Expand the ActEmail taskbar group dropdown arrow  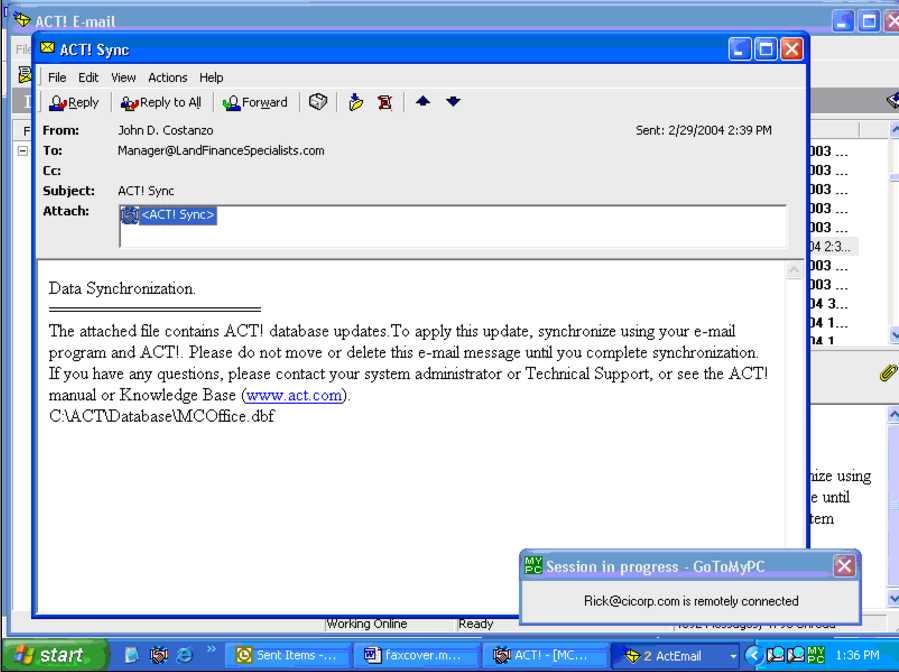(x=733, y=655)
